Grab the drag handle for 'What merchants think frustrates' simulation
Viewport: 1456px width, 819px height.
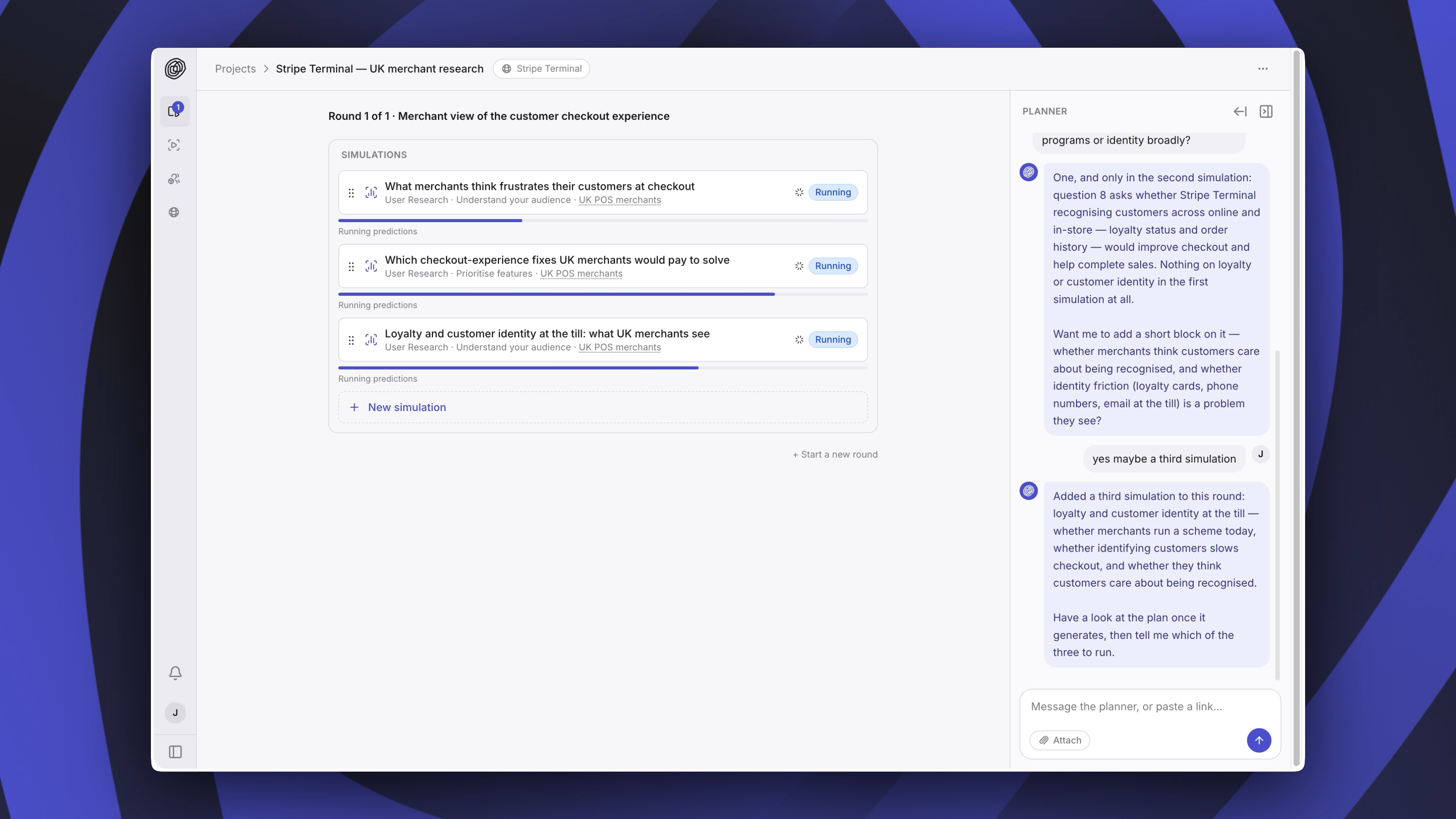coord(351,193)
